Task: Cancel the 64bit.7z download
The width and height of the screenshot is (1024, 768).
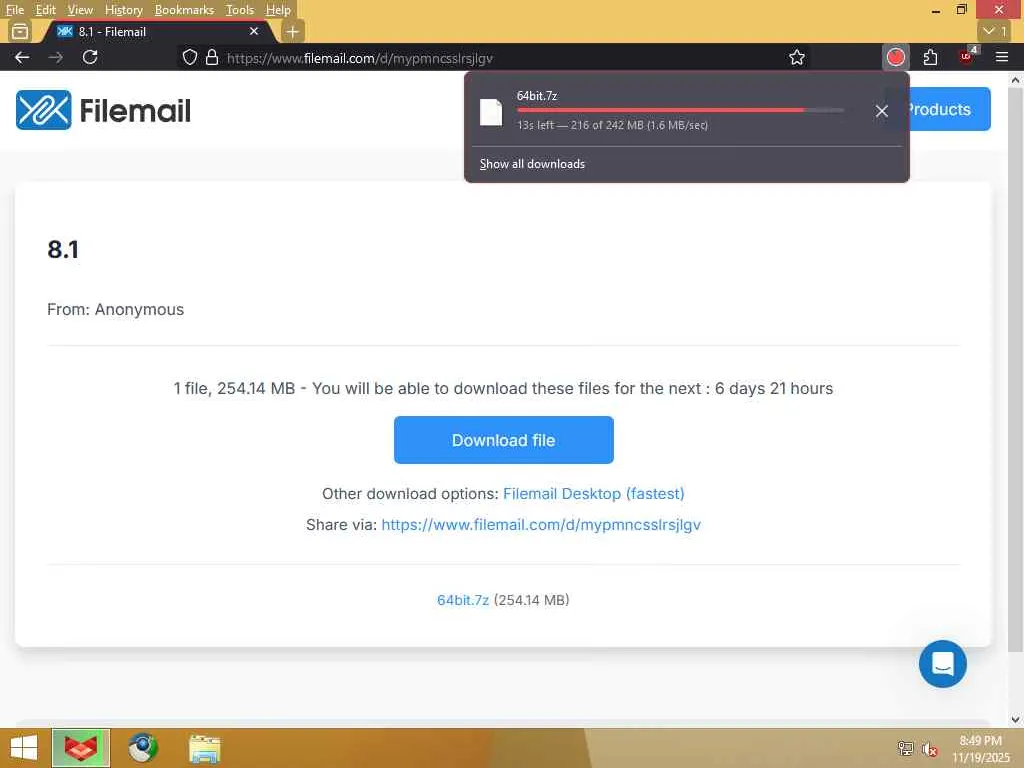Action: point(882,111)
